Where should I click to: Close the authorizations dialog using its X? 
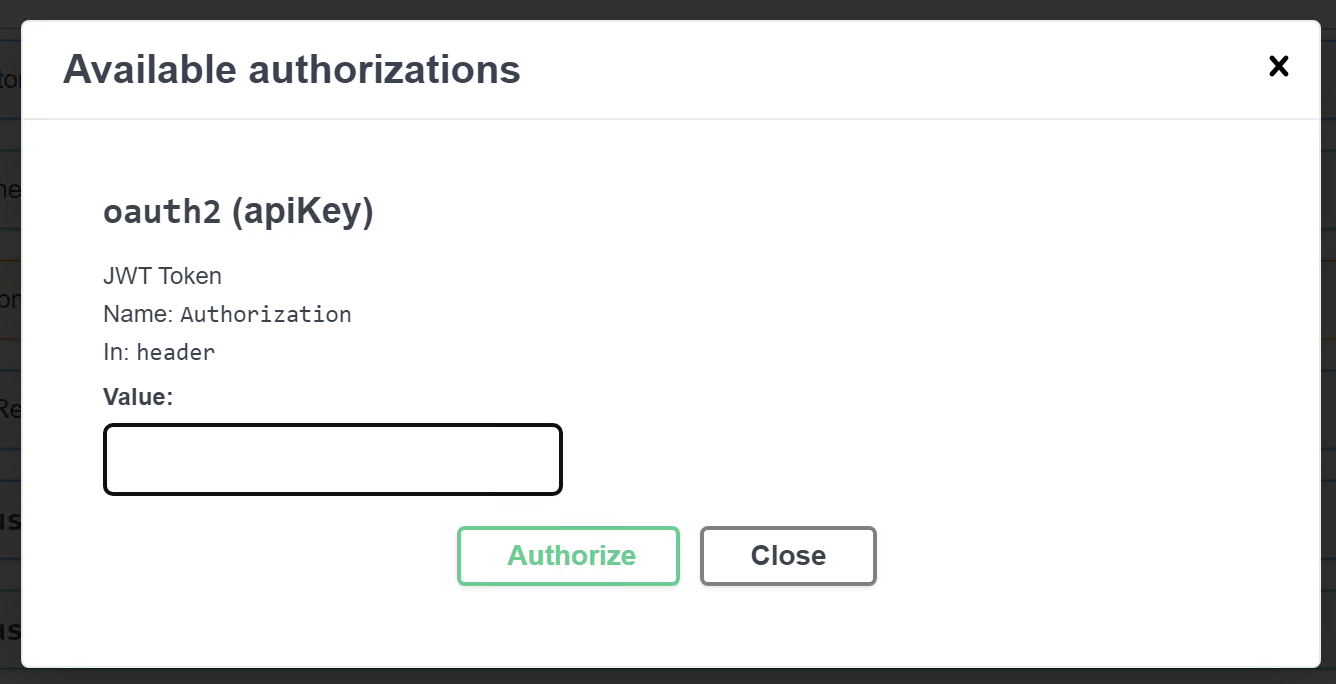click(1279, 66)
